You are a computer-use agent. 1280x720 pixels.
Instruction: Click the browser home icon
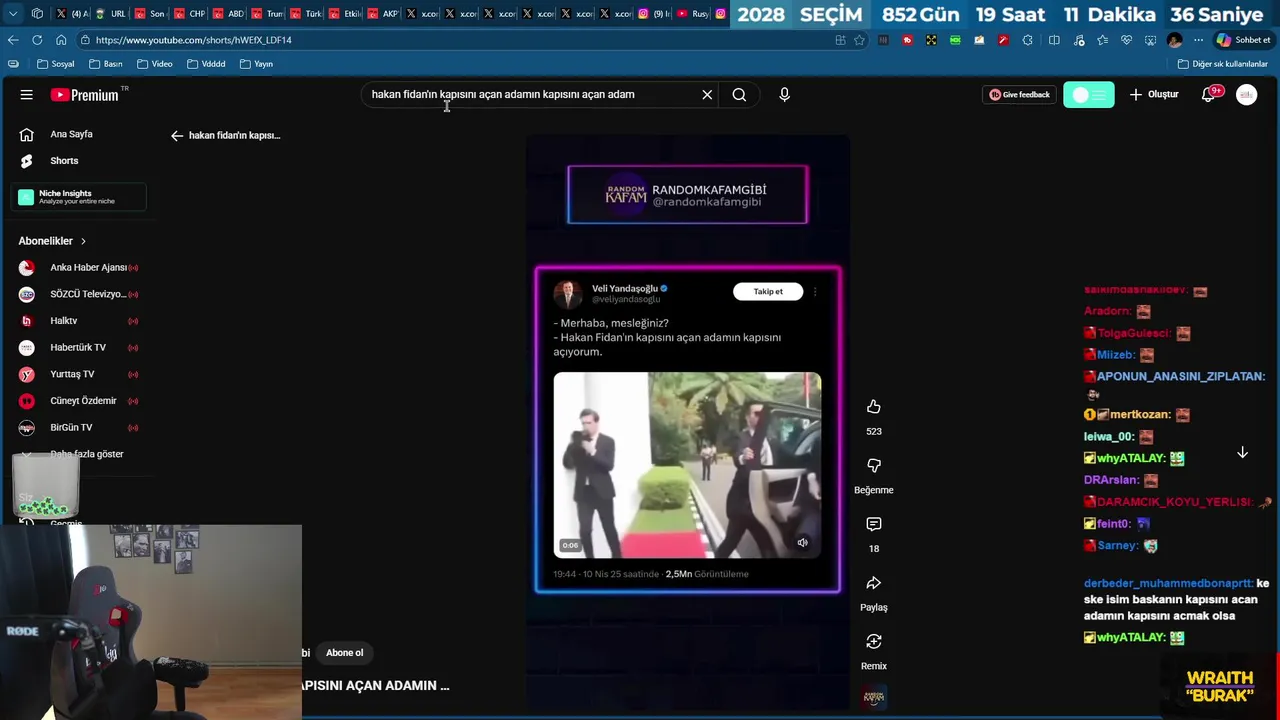coord(61,40)
